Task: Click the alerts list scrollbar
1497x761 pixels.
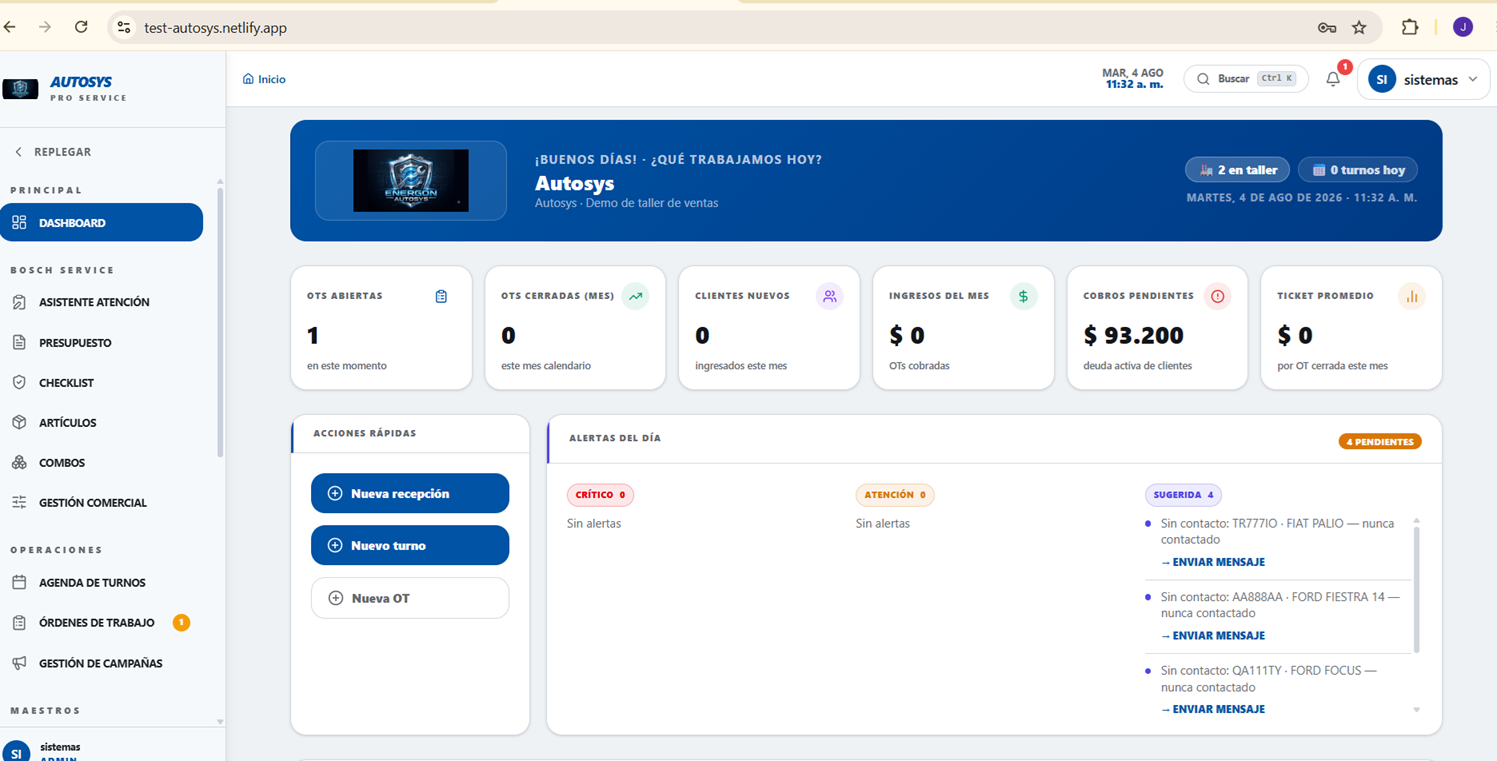Action: (1416, 590)
